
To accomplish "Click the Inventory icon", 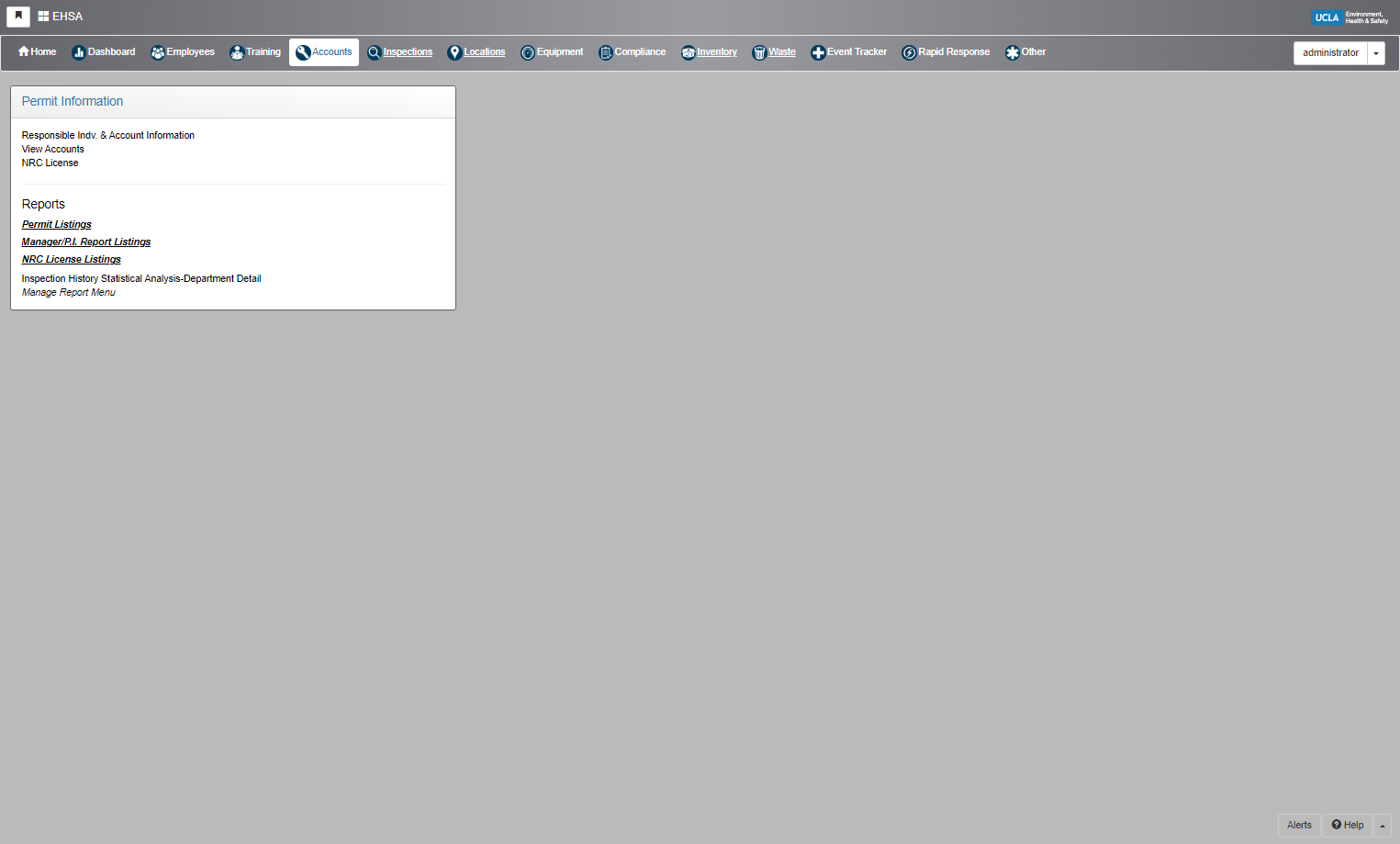I will tap(689, 52).
